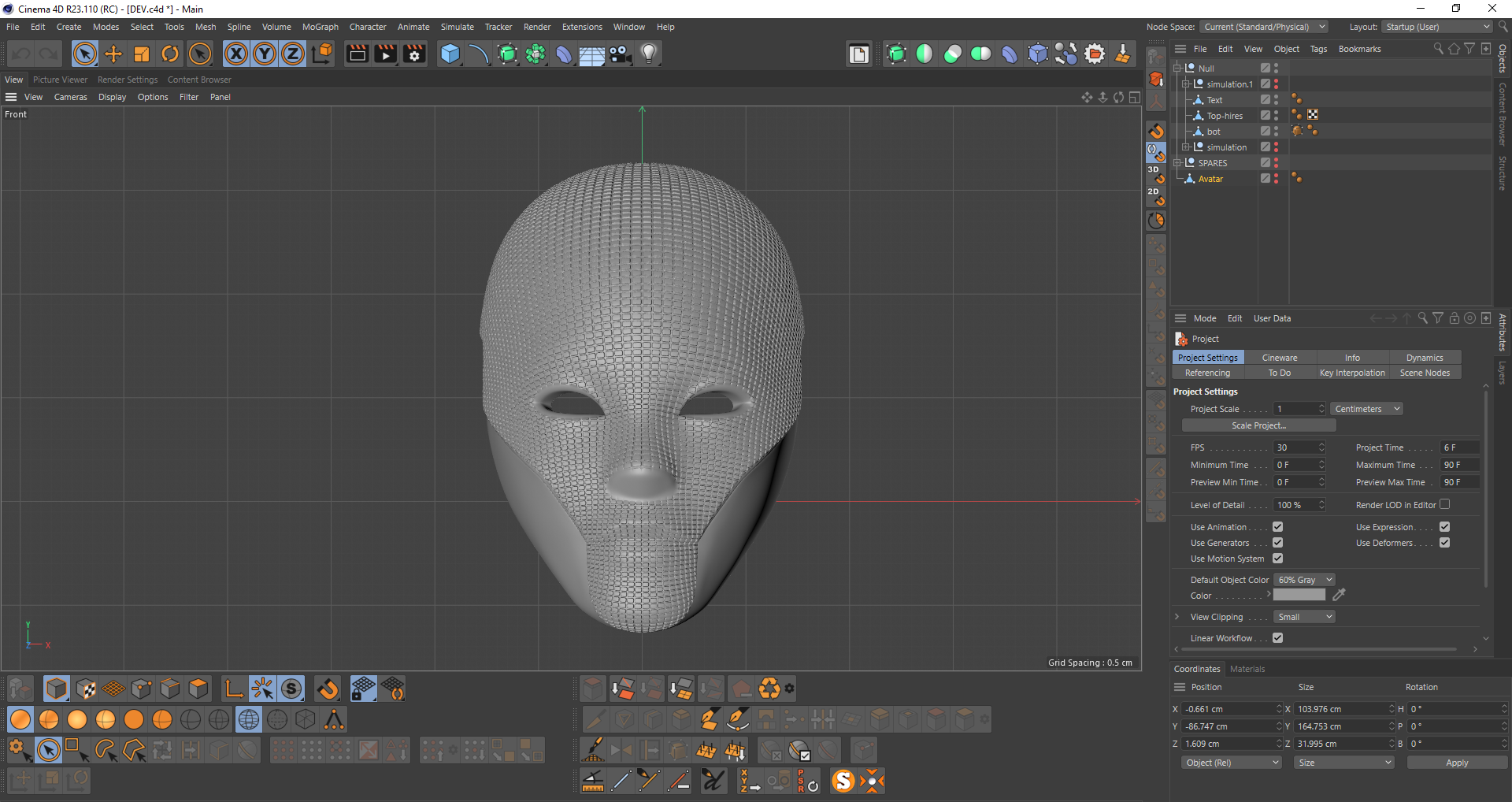
Task: Expand the SPARES null in tree
Action: [x=1177, y=163]
